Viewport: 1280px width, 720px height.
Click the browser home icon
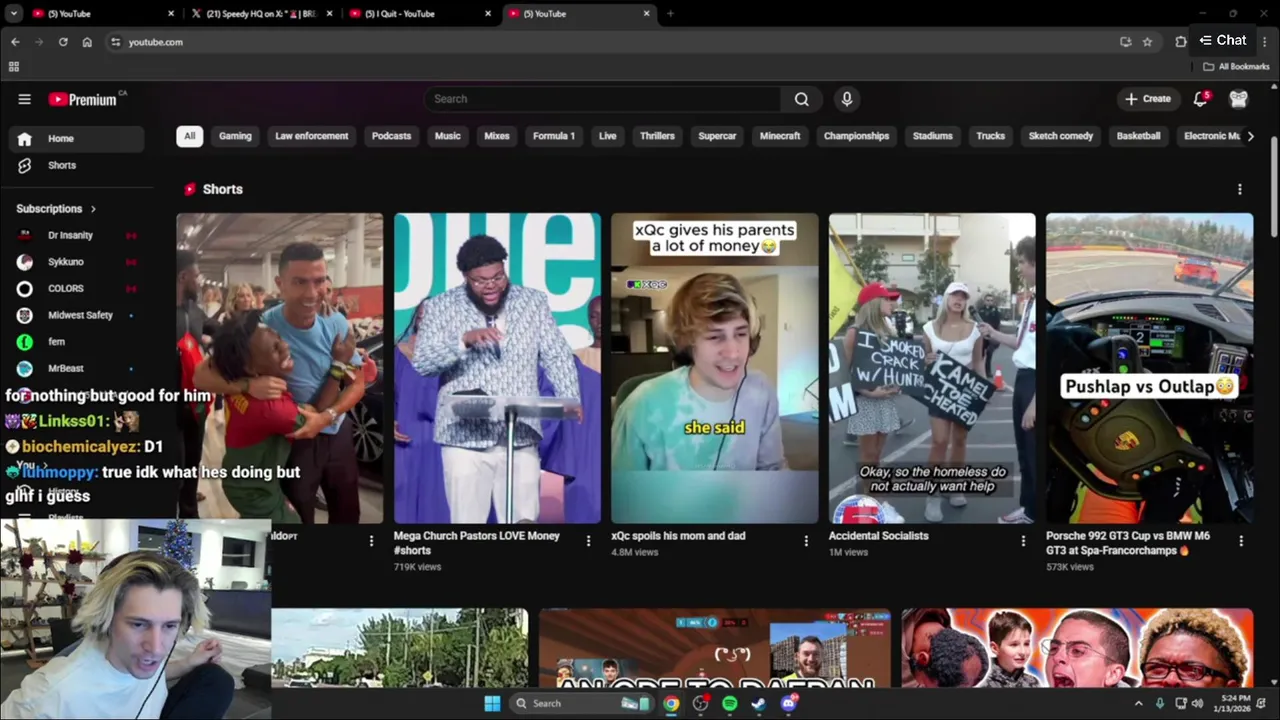(87, 42)
